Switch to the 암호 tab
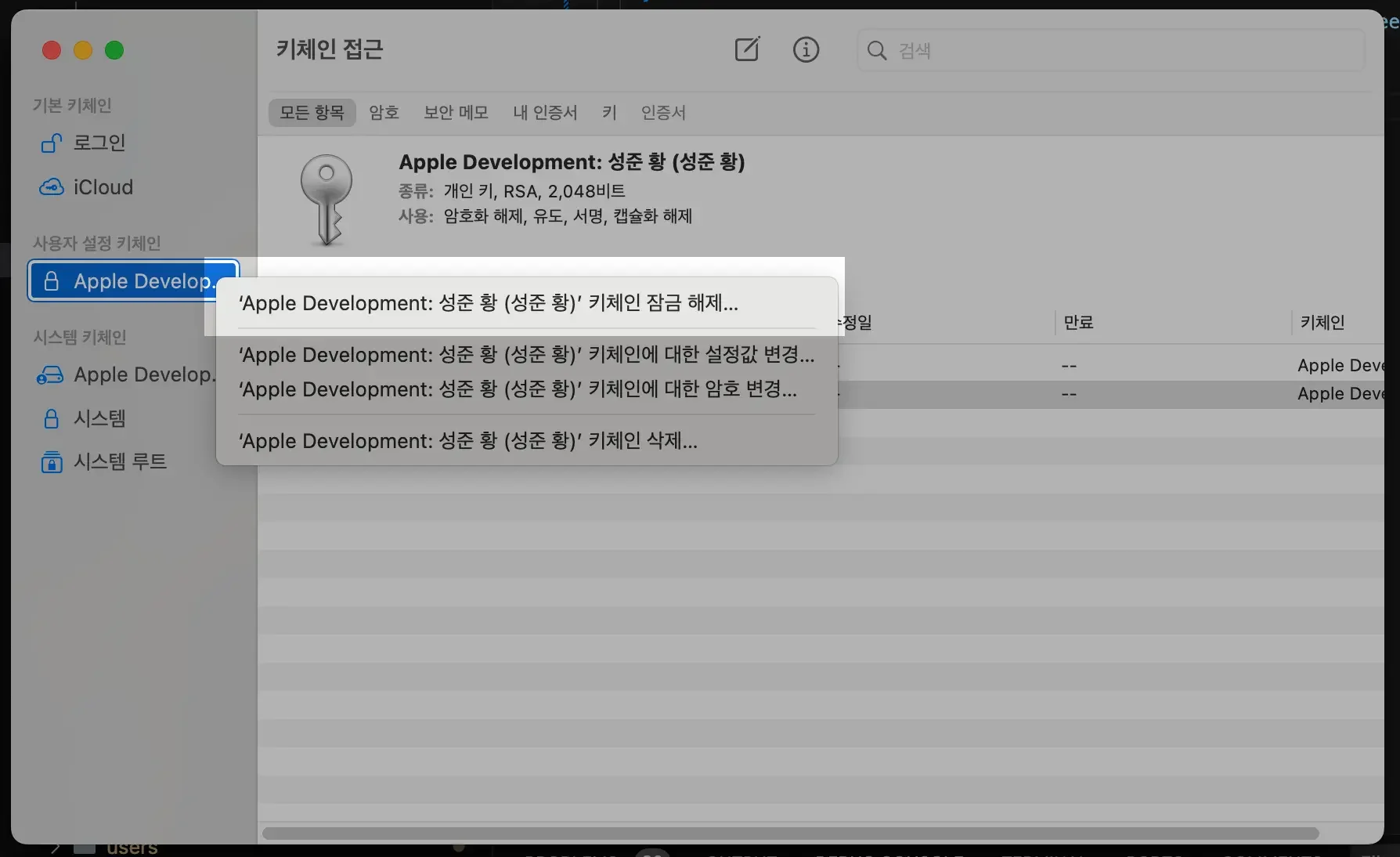 click(x=384, y=112)
